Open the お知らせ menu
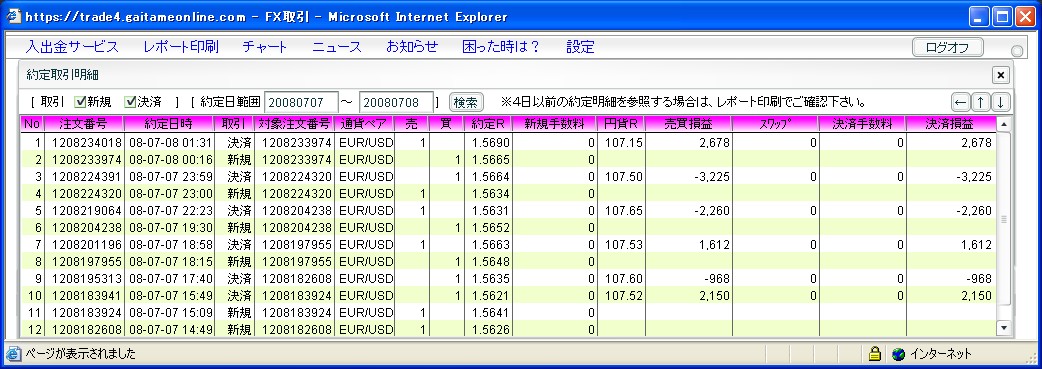1042x369 pixels. tap(412, 47)
